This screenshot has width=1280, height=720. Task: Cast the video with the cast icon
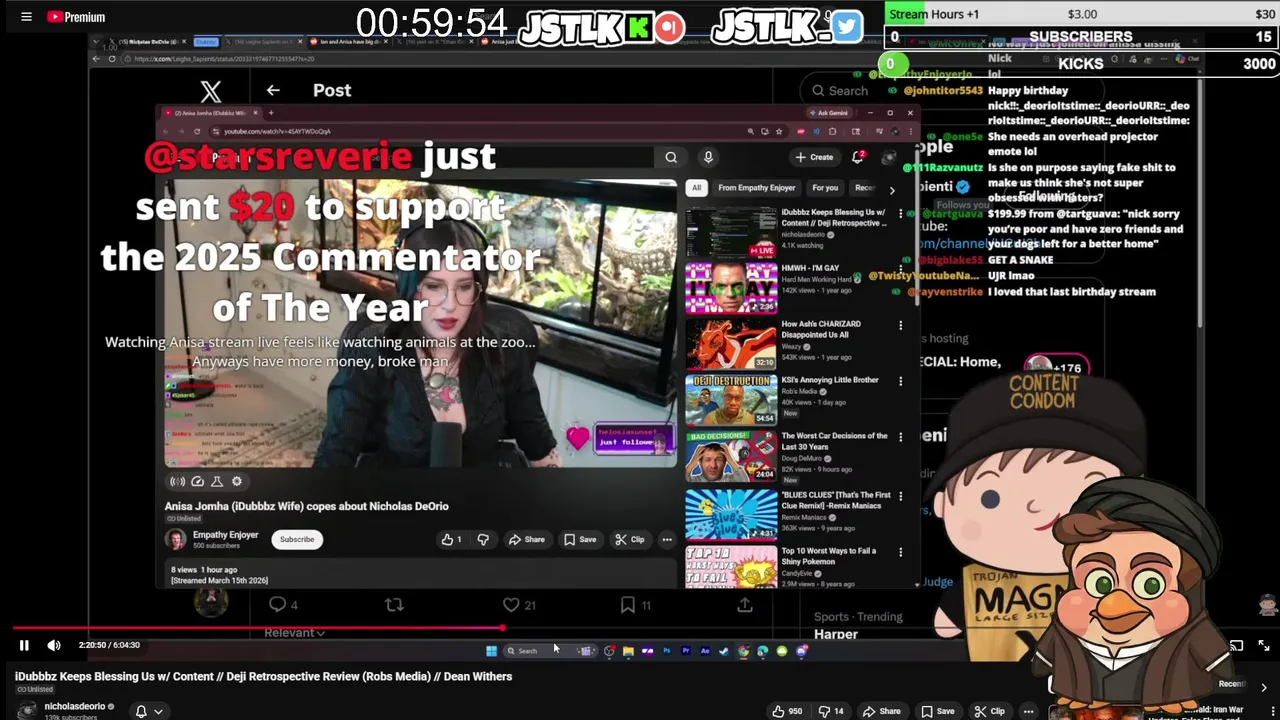(x=1237, y=646)
